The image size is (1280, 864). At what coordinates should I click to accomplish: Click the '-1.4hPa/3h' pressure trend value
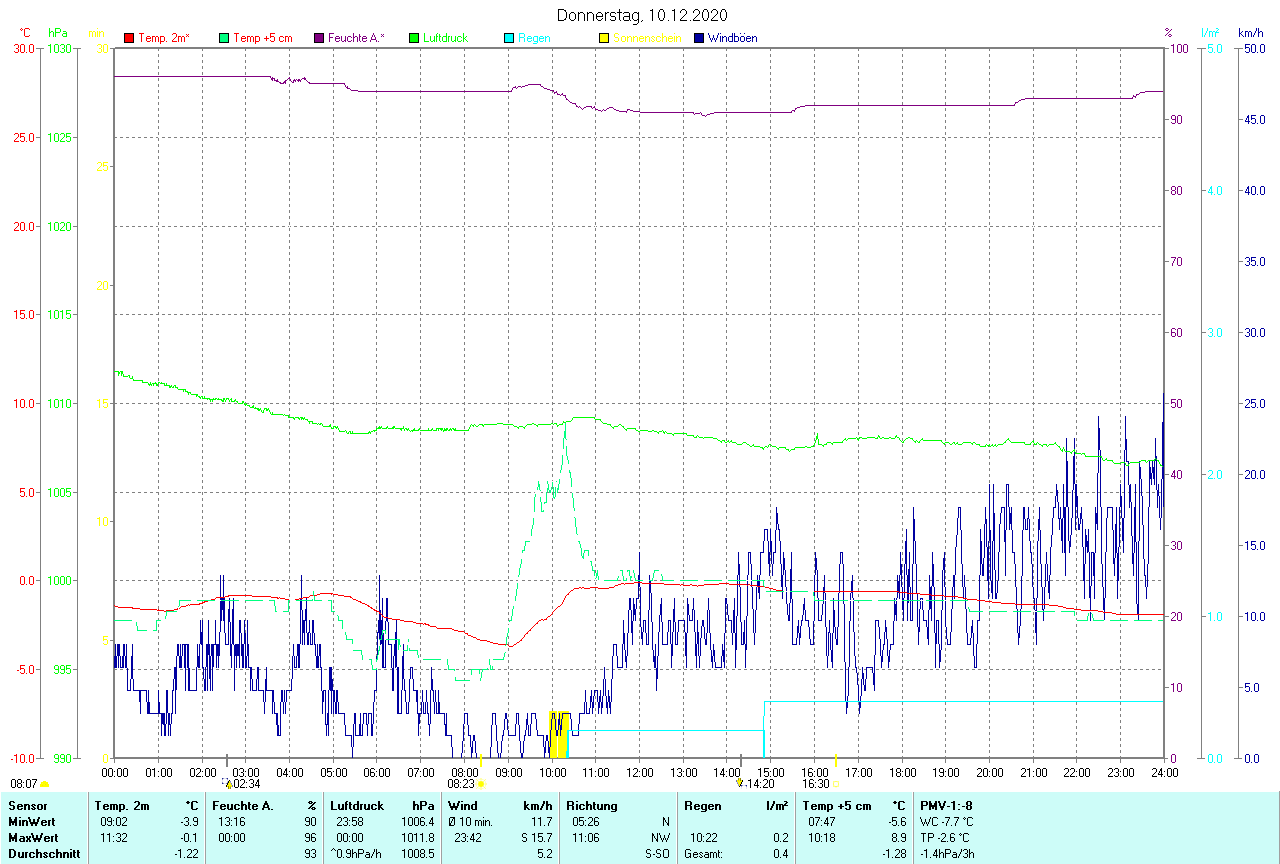click(x=947, y=854)
